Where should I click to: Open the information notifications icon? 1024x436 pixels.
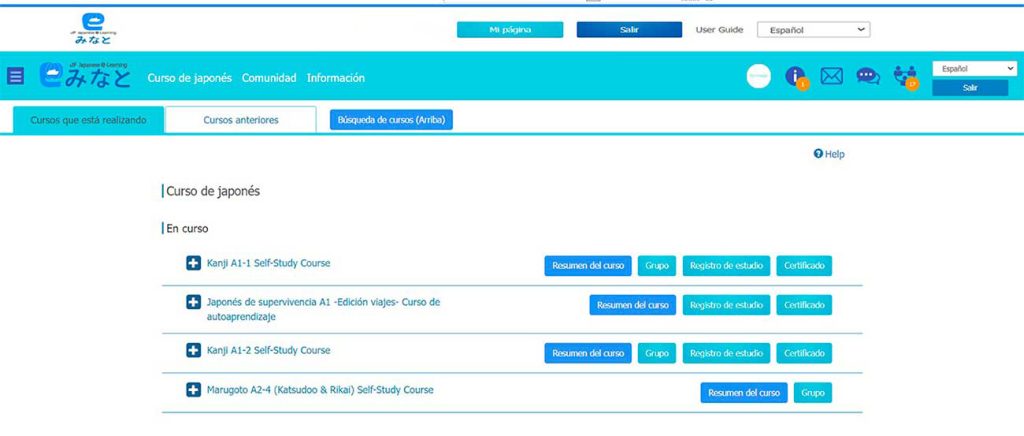pyautogui.click(x=796, y=77)
